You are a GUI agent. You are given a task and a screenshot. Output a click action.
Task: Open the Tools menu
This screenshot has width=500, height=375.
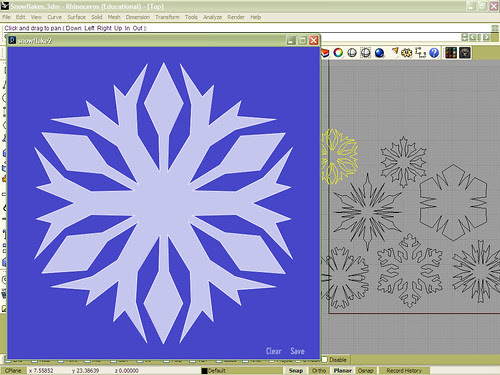191,17
